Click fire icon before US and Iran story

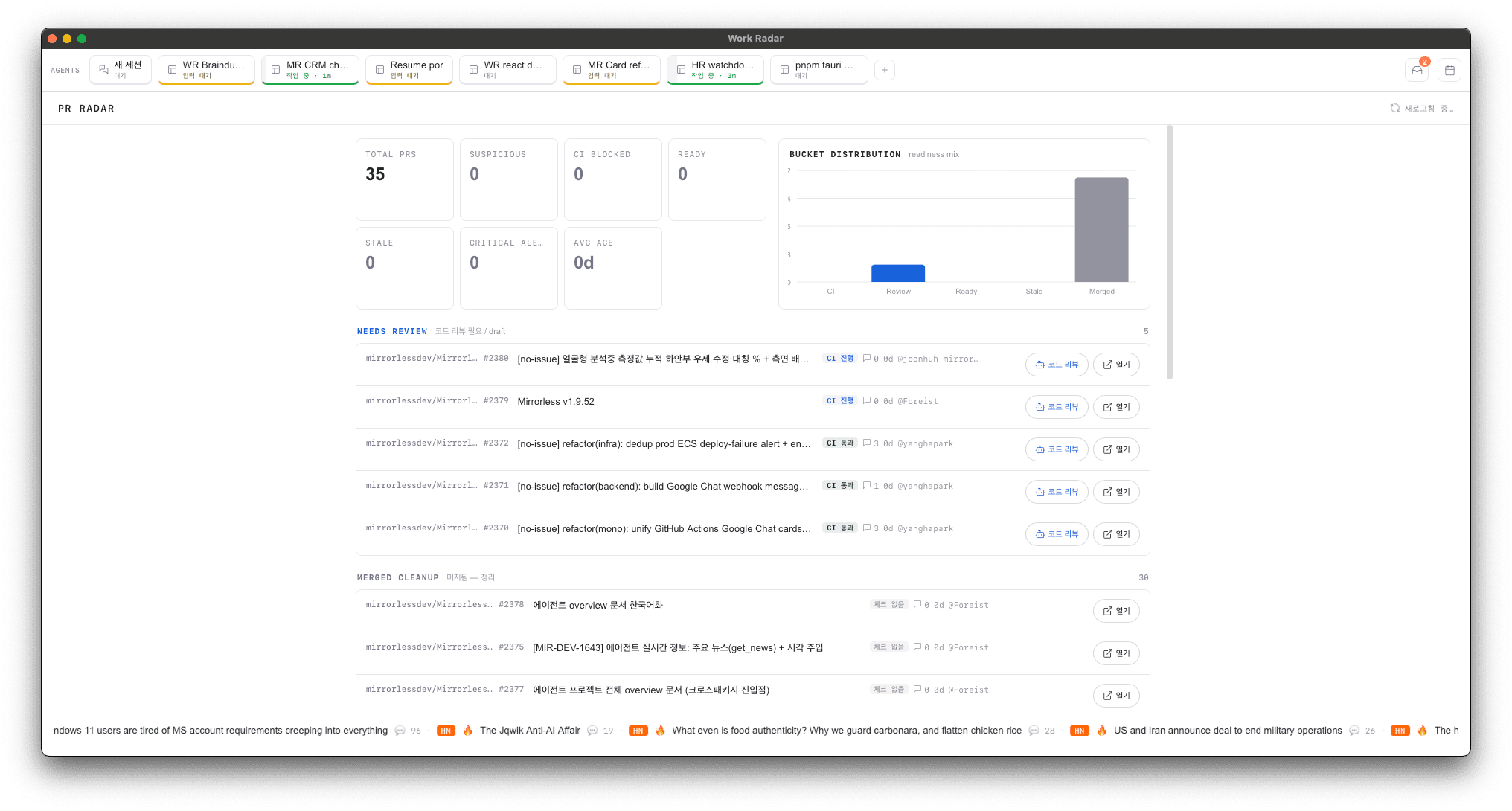coord(1101,731)
